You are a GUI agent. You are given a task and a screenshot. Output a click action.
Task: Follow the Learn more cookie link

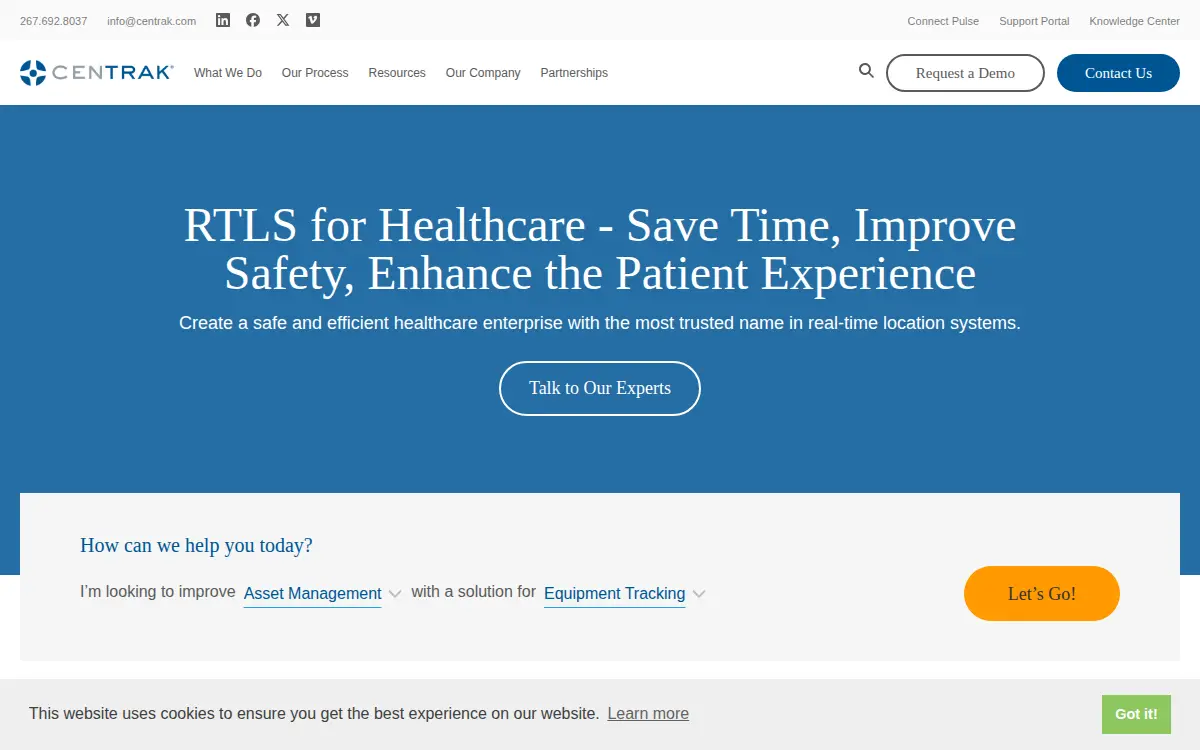pos(648,714)
